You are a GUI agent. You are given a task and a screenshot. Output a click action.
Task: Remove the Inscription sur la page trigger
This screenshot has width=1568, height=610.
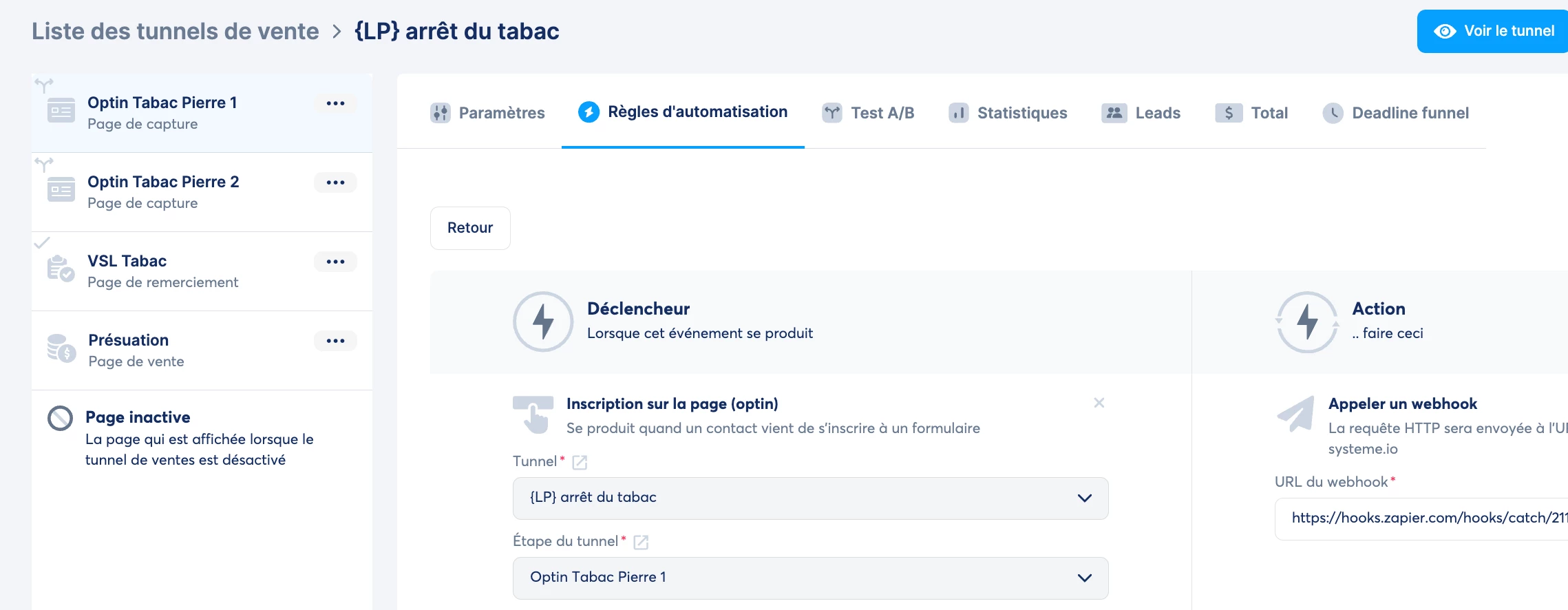(1099, 403)
